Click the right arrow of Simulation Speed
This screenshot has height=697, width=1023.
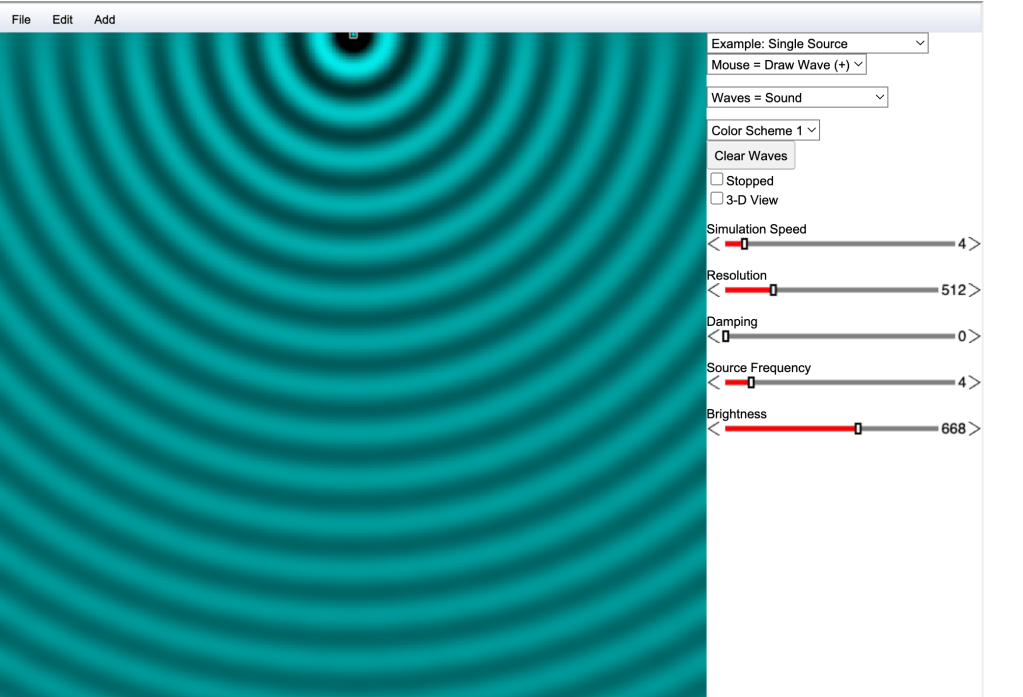974,244
